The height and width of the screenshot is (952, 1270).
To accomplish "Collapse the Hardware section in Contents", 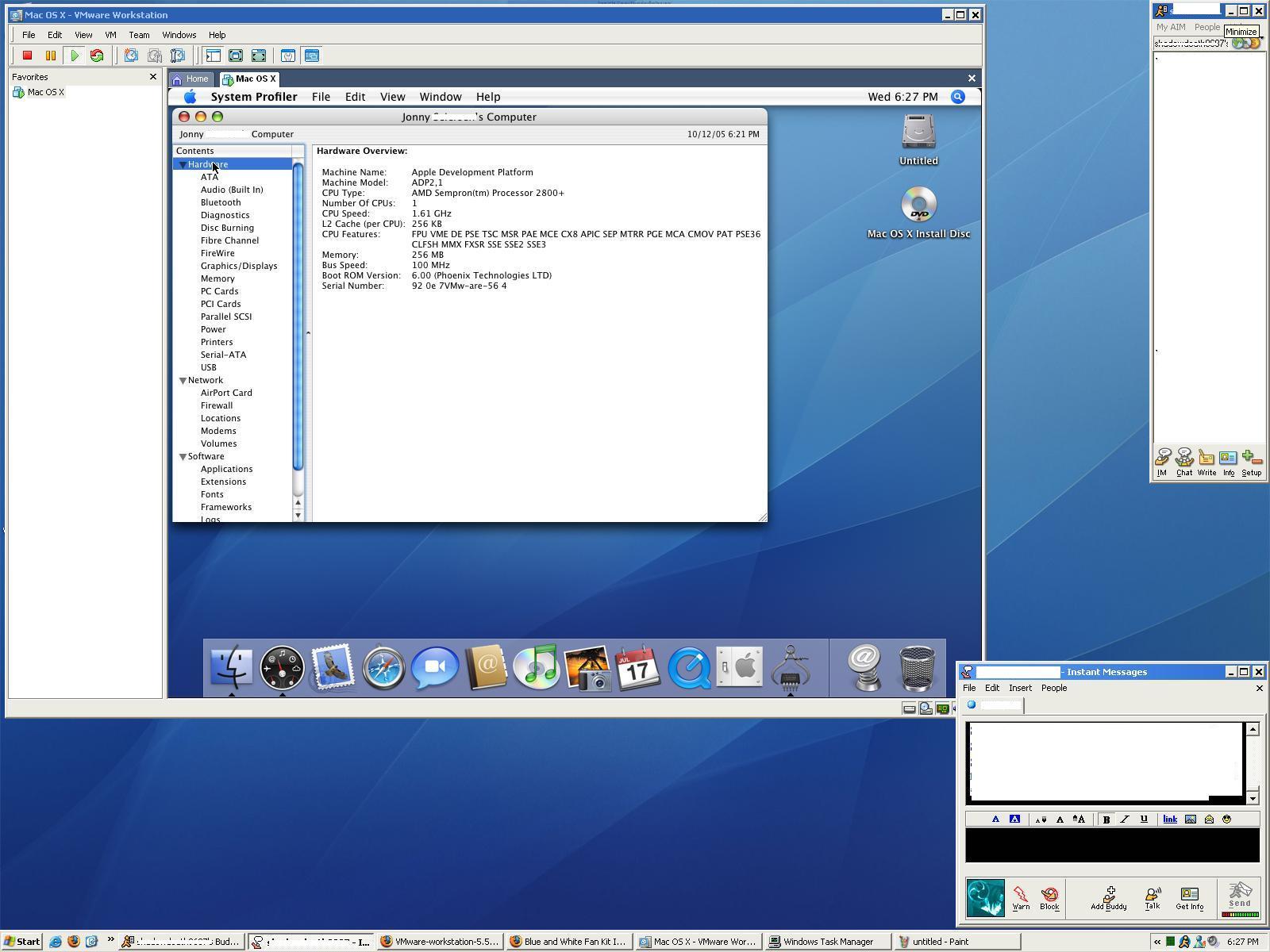I will point(183,165).
